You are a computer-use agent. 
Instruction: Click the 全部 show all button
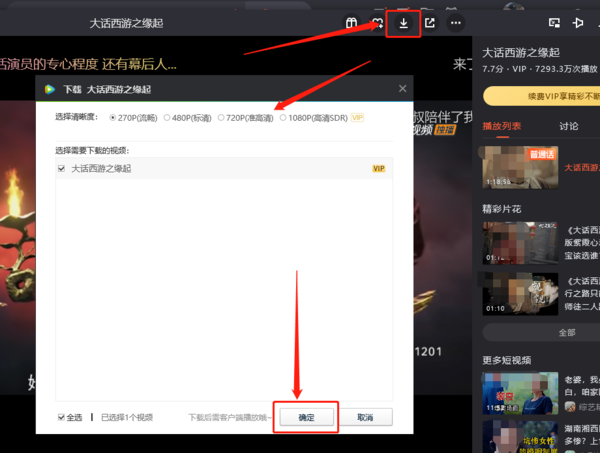click(x=541, y=332)
